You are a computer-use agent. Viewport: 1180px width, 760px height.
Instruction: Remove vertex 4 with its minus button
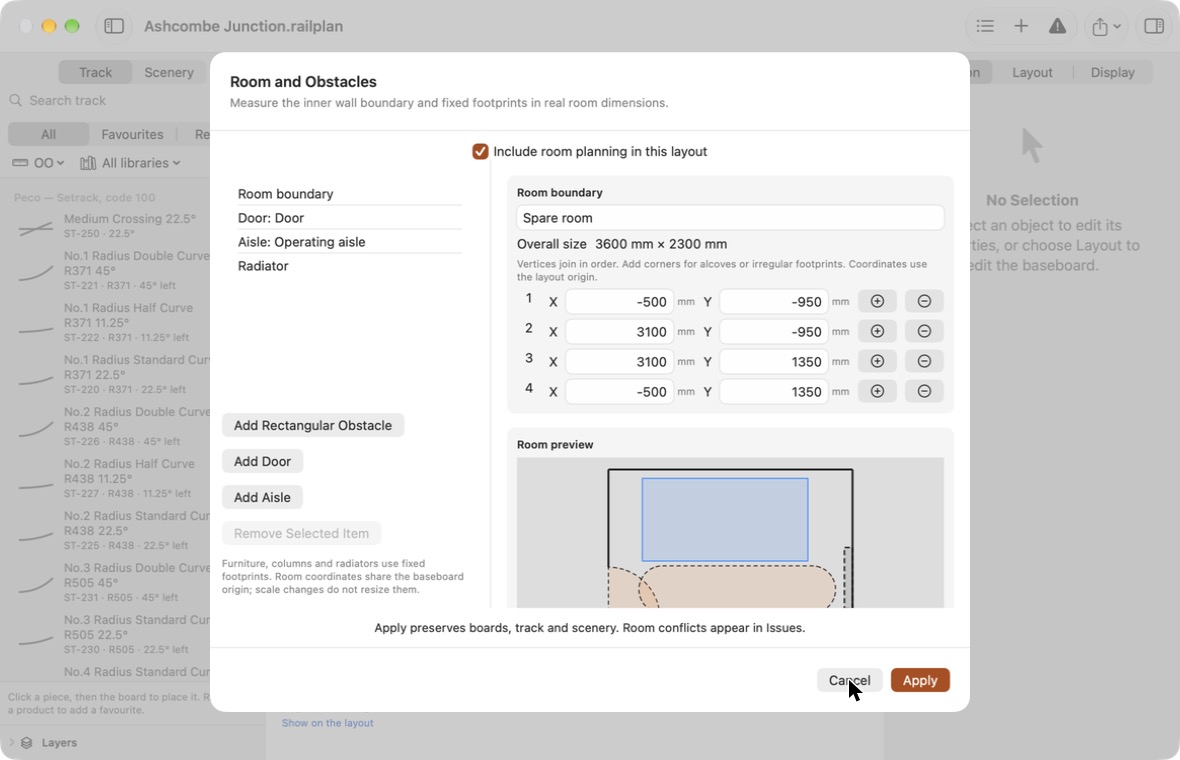click(x=924, y=391)
